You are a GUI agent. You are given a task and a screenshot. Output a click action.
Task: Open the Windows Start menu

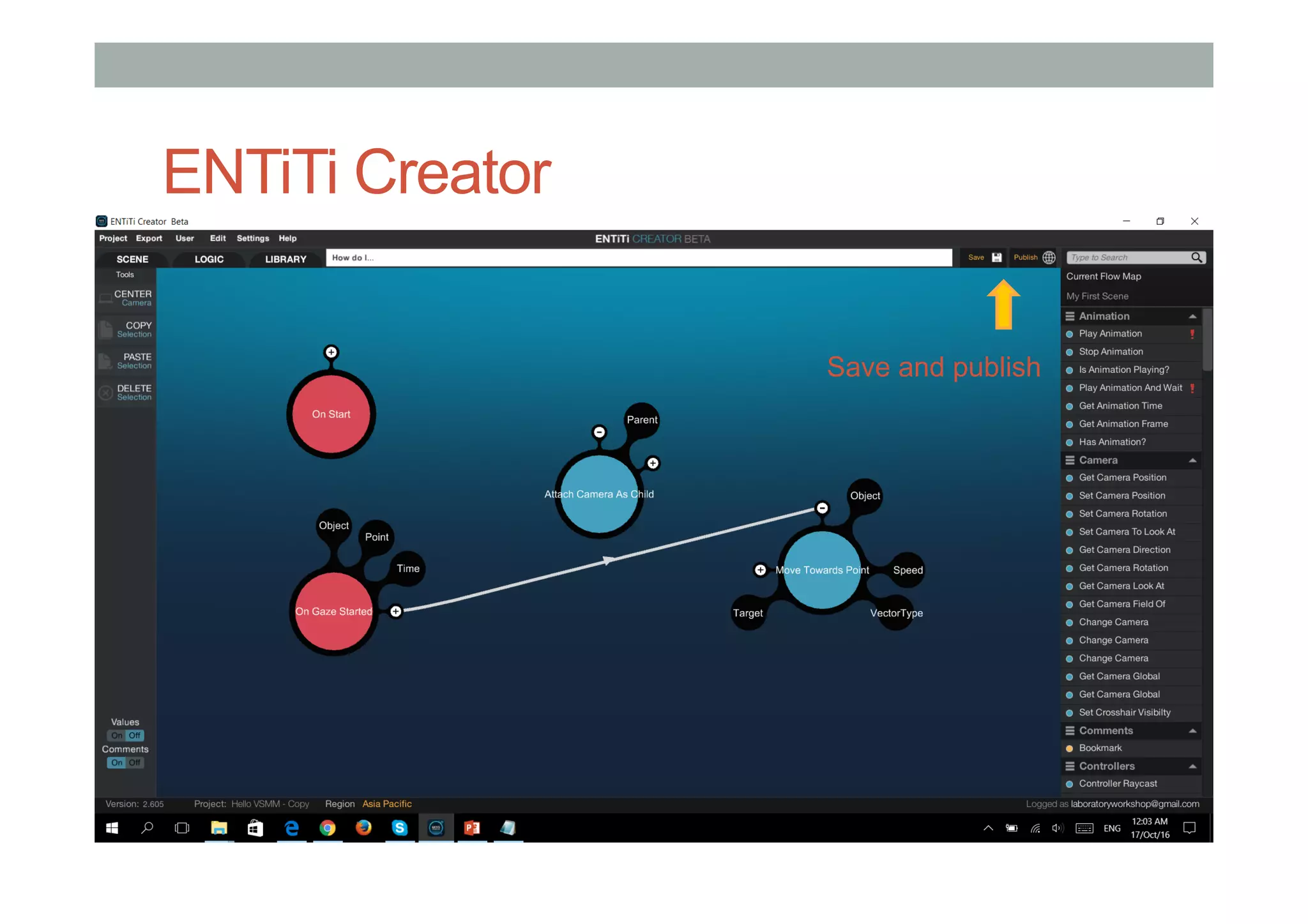112,828
